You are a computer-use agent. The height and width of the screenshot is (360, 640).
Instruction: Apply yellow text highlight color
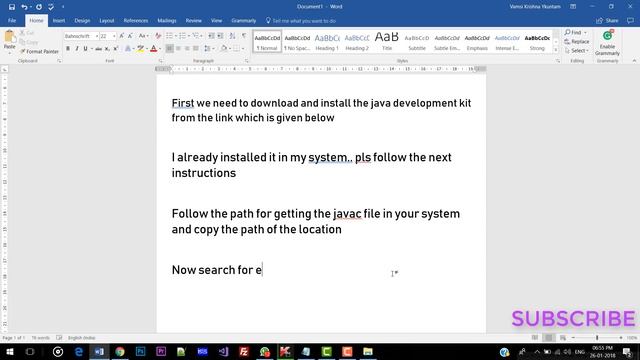140,49
